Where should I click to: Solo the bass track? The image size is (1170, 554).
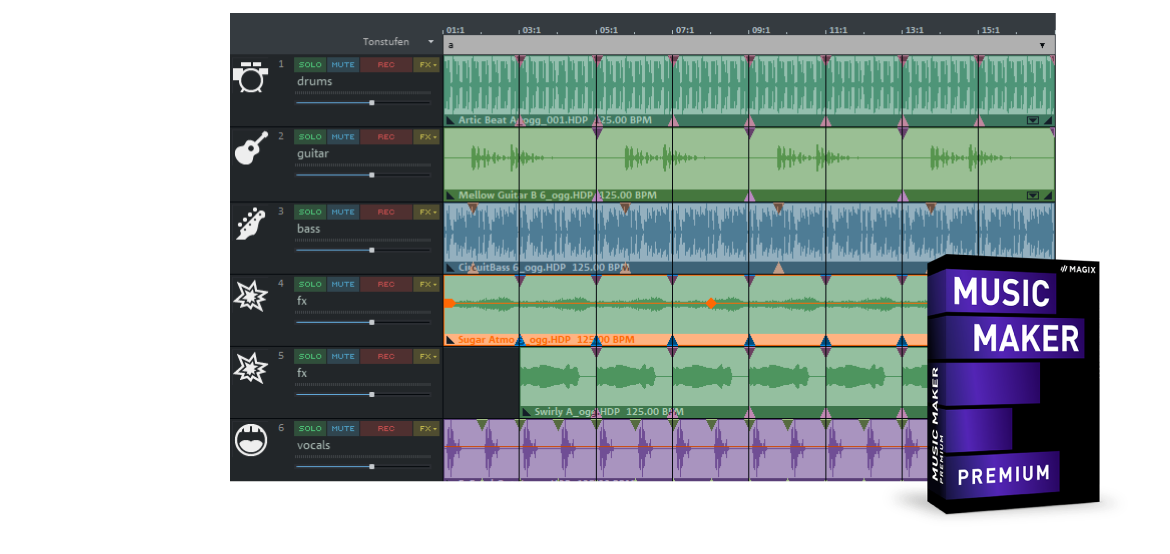coord(310,212)
